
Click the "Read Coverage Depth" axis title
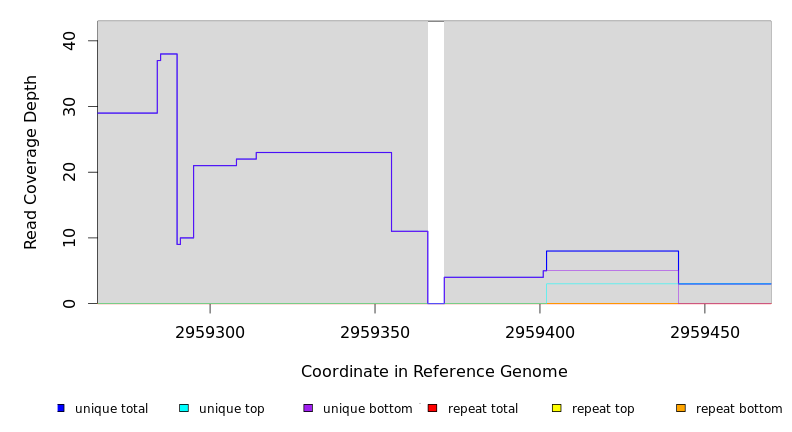point(31,162)
